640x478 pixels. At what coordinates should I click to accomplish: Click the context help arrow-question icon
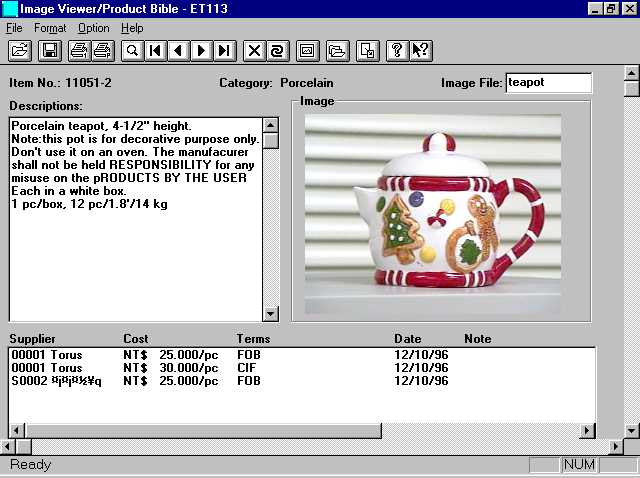[421, 51]
